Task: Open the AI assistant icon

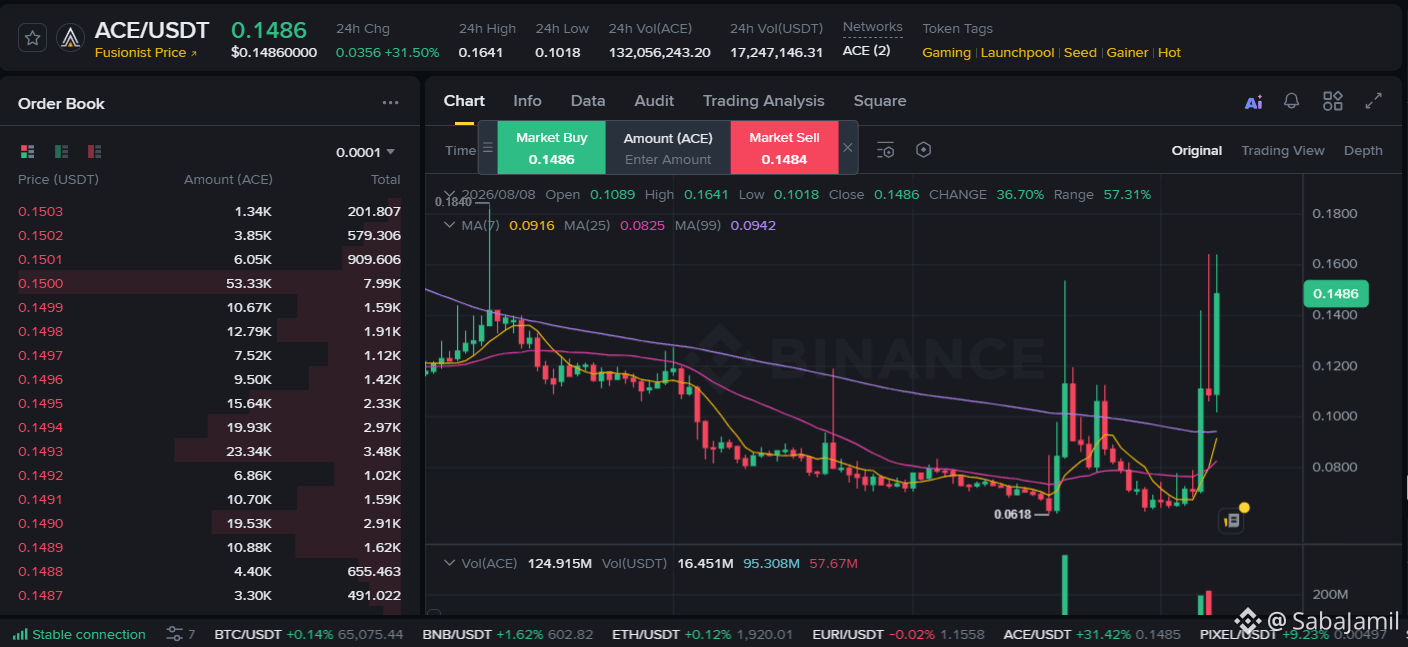Action: pyautogui.click(x=1253, y=102)
